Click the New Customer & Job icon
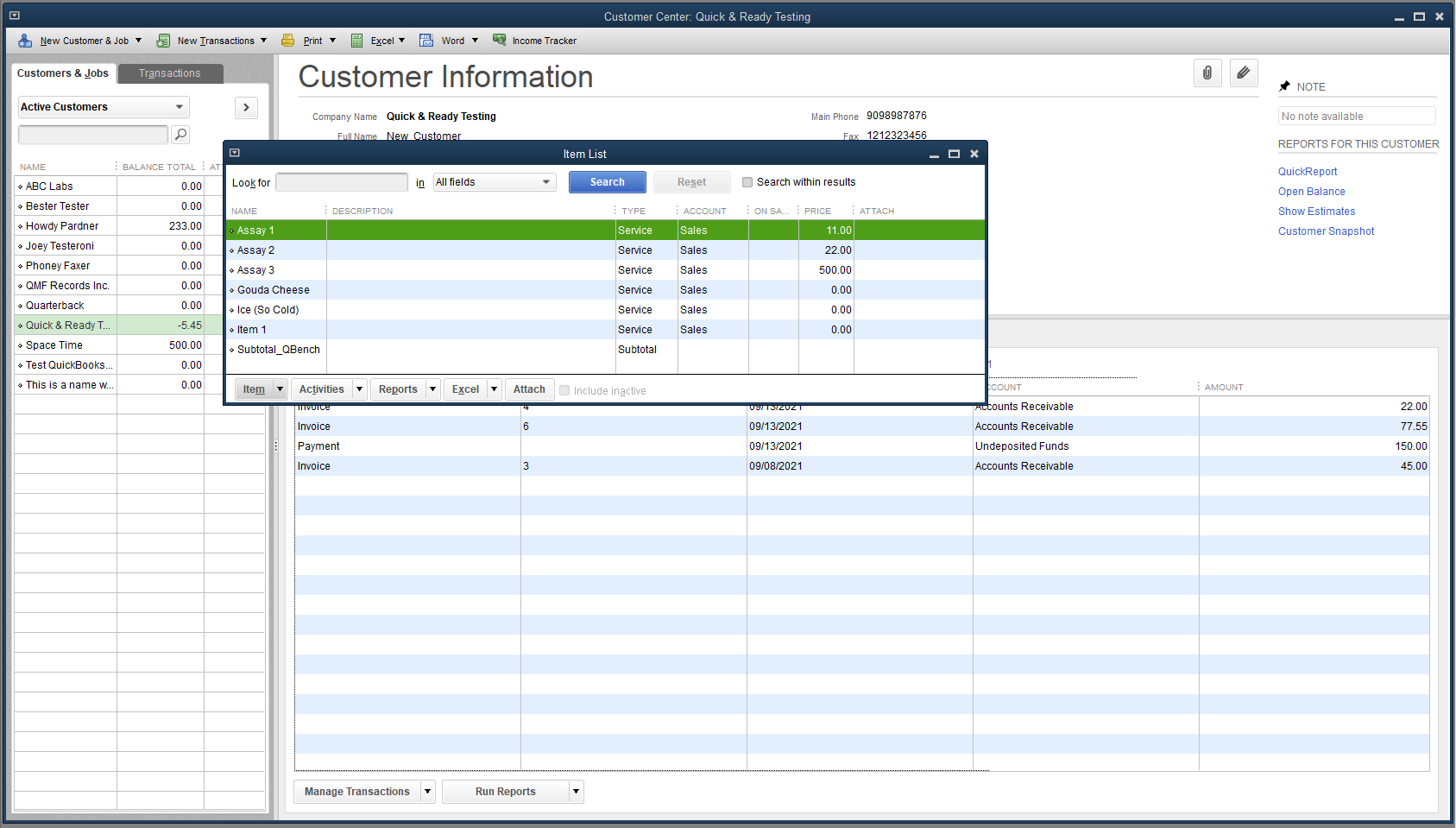 point(25,41)
